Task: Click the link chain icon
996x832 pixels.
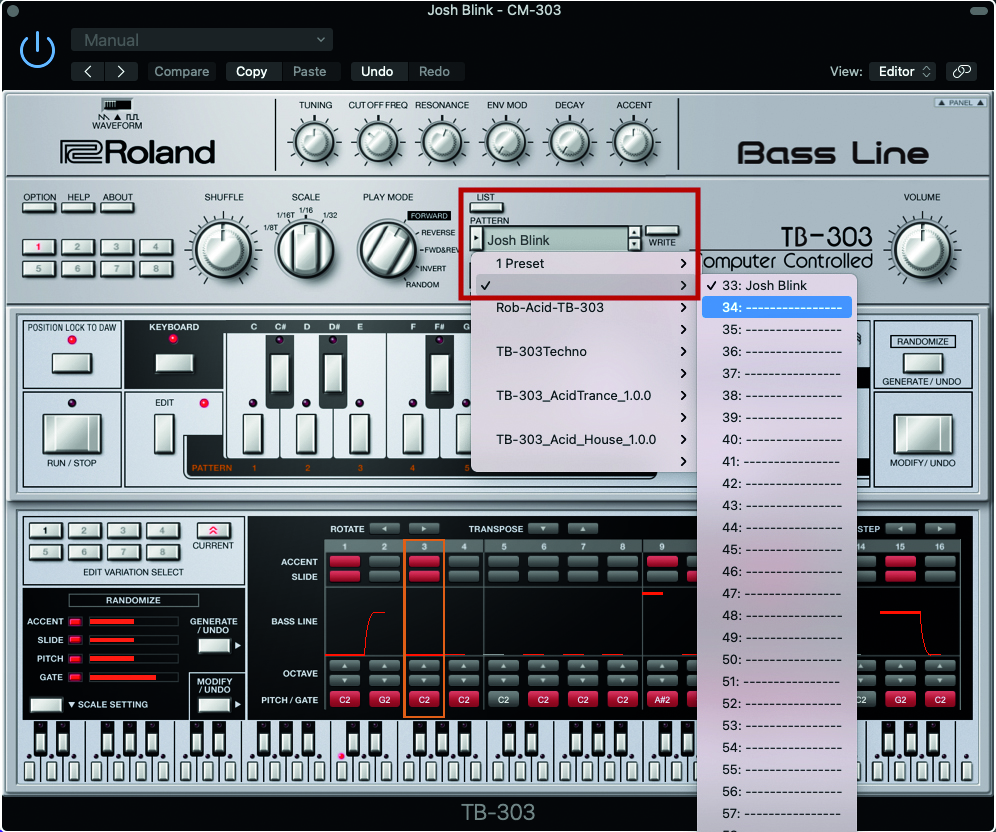Action: (x=962, y=71)
